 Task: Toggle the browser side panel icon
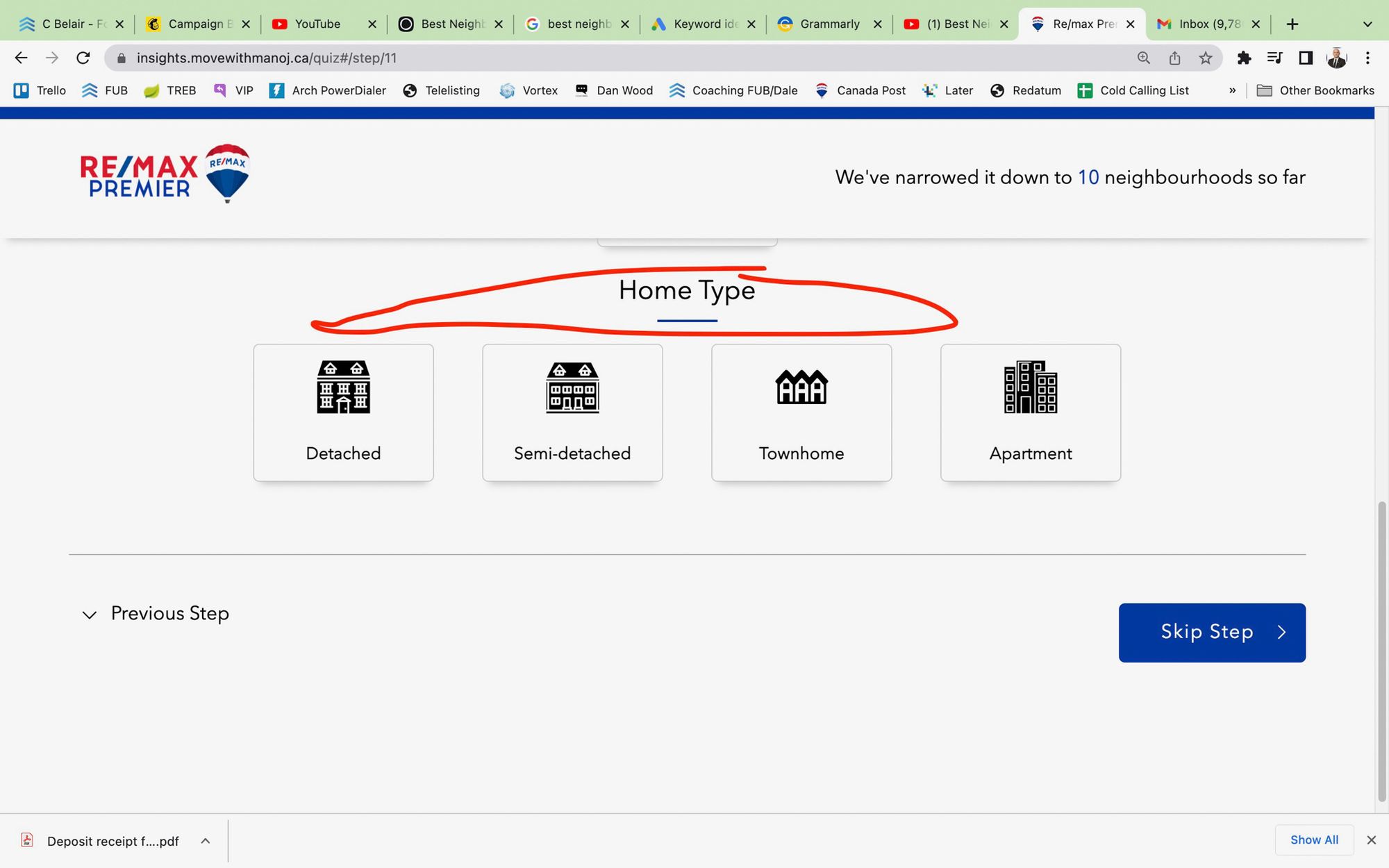point(1306,58)
